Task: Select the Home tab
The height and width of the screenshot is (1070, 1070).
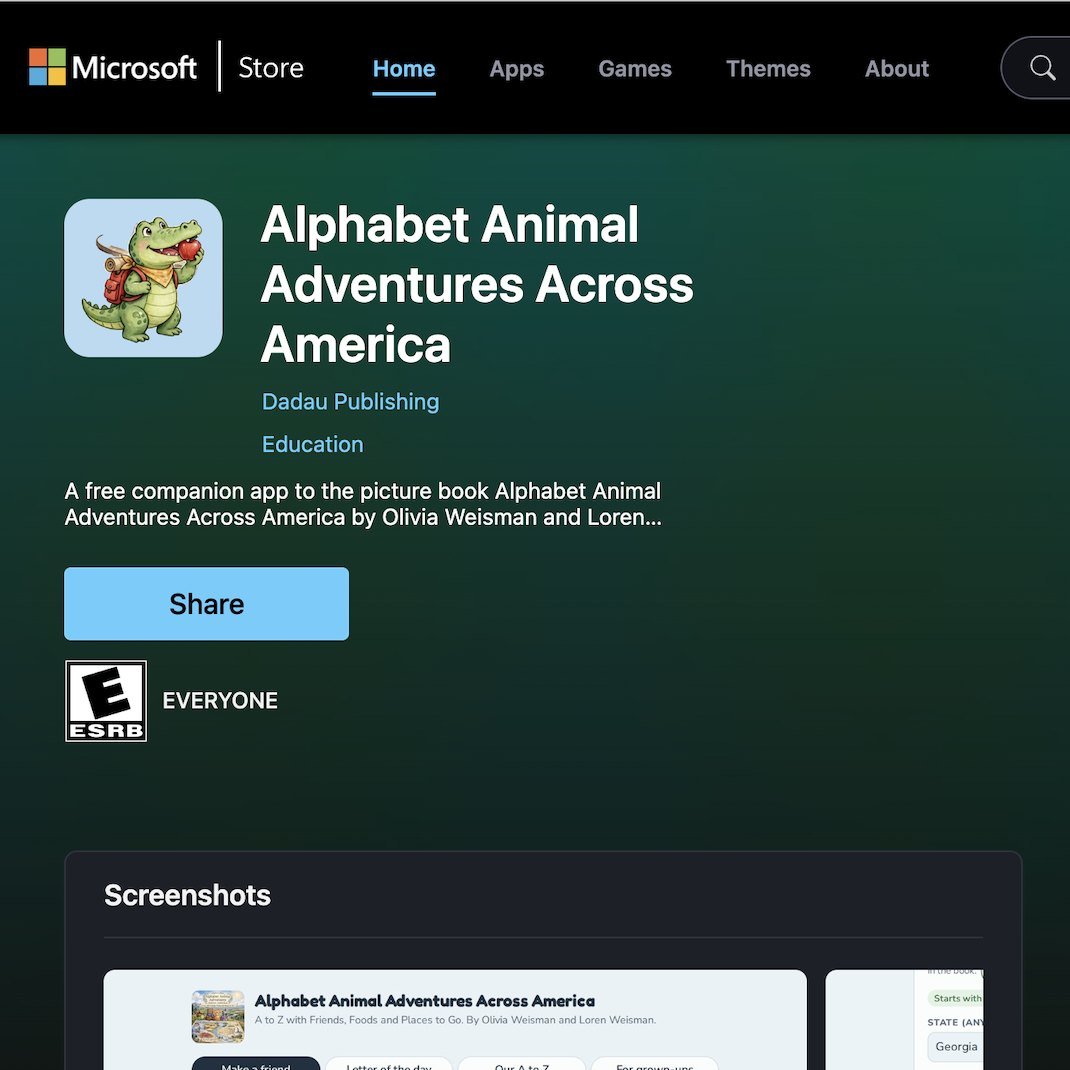Action: click(x=404, y=68)
